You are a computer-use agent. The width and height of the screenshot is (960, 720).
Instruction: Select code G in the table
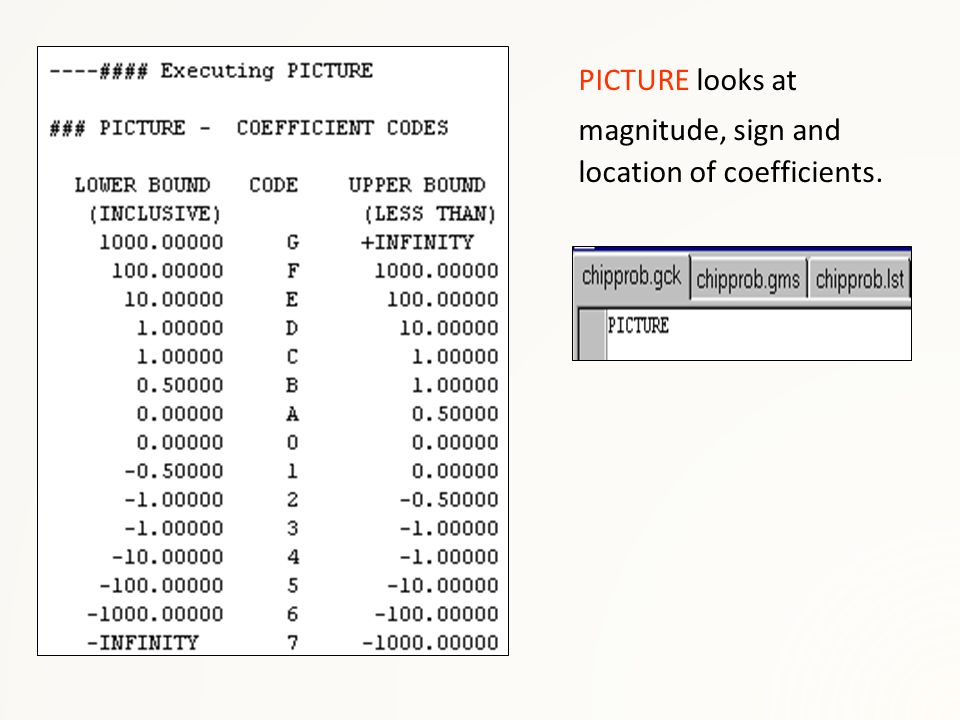293,242
